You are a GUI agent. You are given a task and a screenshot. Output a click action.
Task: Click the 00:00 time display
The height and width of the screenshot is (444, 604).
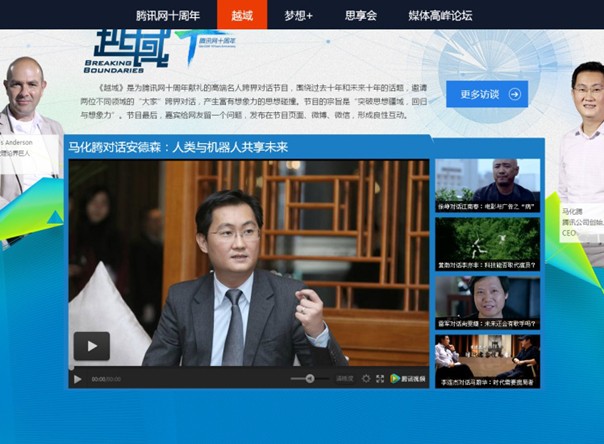(x=106, y=379)
